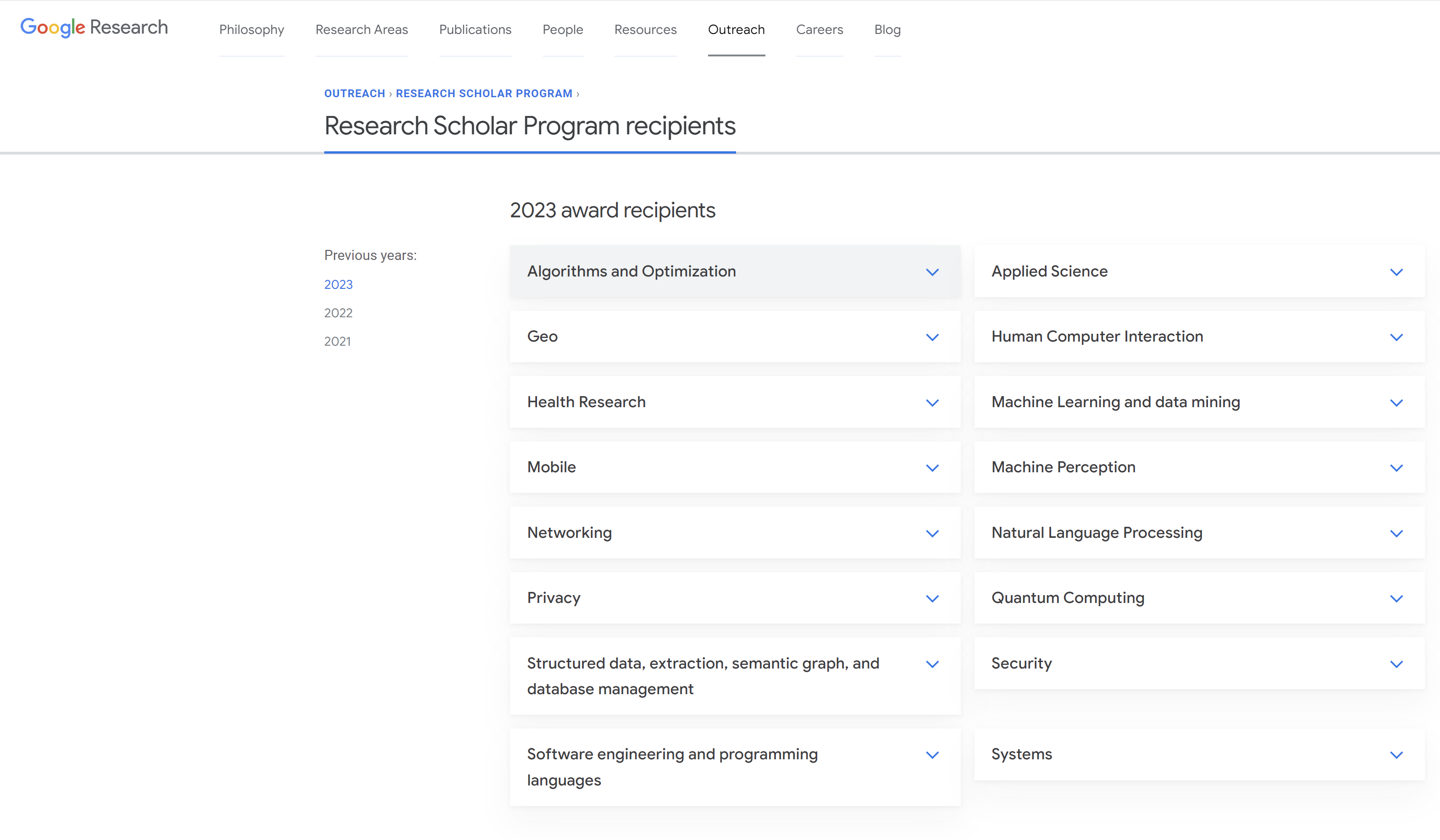Expand the Applied Science section label
This screenshot has width=1440, height=840.
pyautogui.click(x=1049, y=271)
